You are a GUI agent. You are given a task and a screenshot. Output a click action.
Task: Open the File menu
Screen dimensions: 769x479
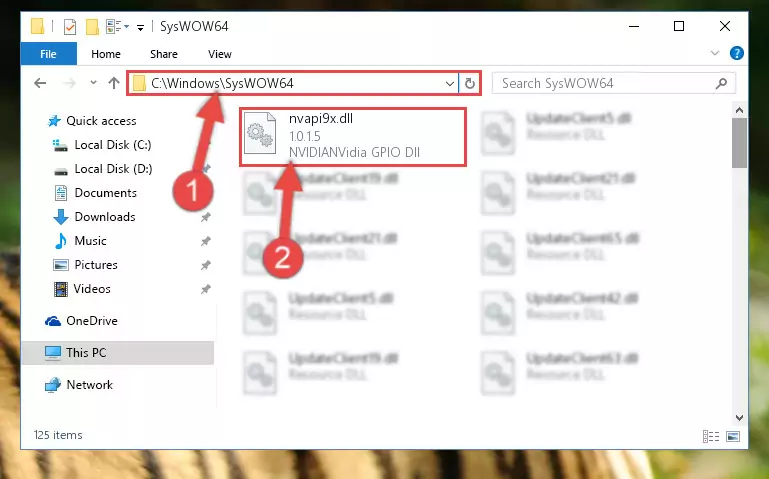pos(48,53)
